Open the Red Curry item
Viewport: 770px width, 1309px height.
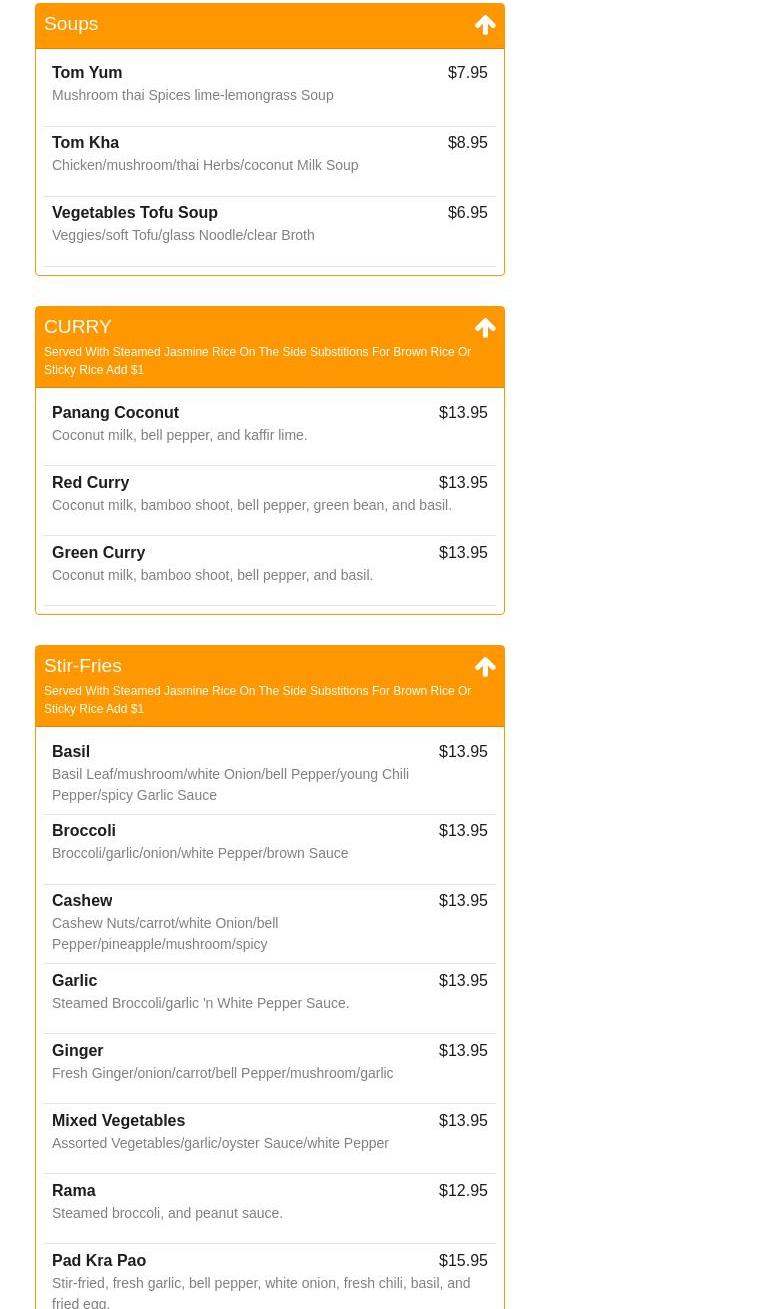(91, 483)
